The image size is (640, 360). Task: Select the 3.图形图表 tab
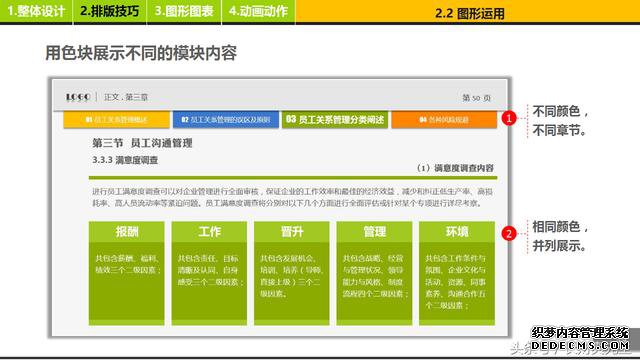point(184,11)
